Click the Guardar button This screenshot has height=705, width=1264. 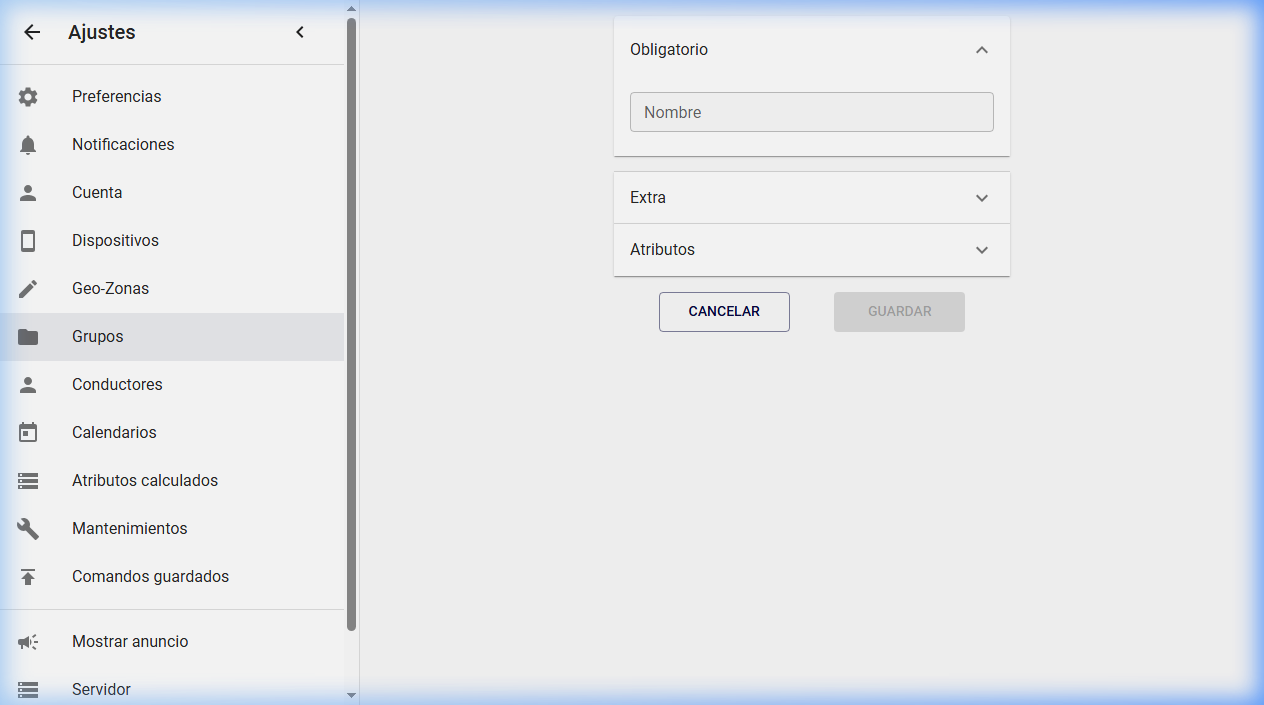click(899, 312)
